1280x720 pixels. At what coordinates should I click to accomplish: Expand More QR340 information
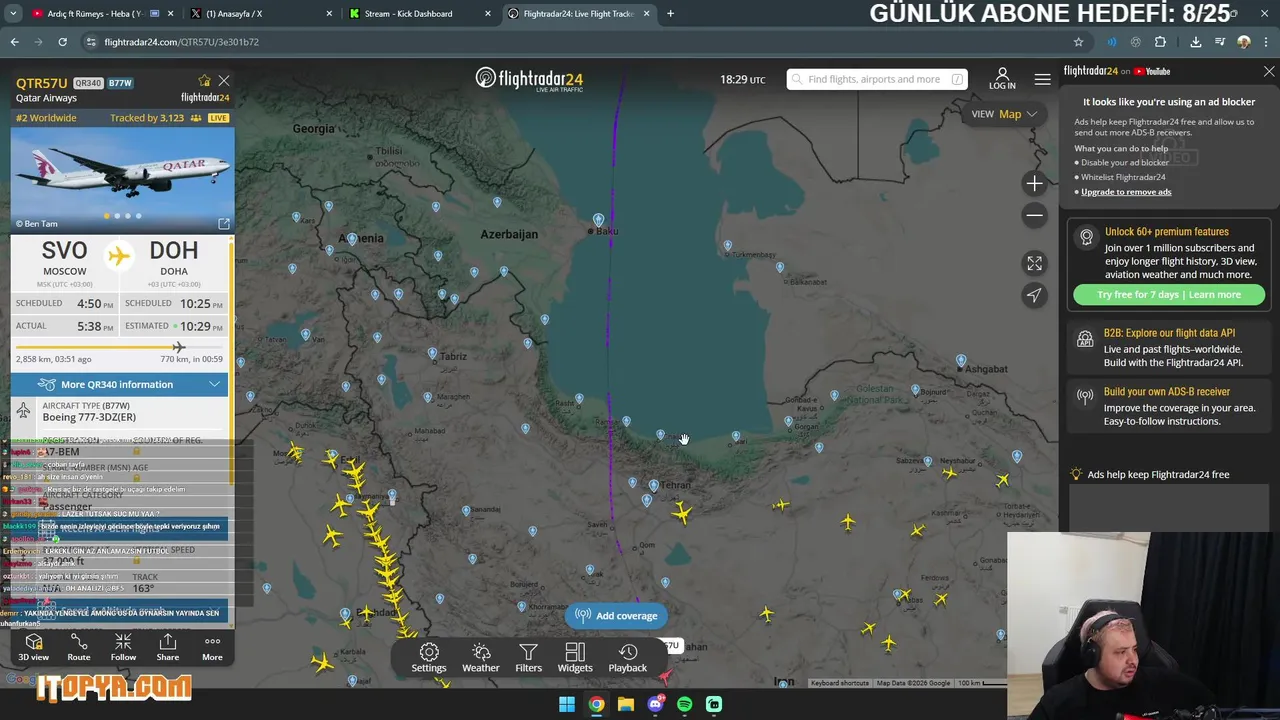[x=120, y=384]
